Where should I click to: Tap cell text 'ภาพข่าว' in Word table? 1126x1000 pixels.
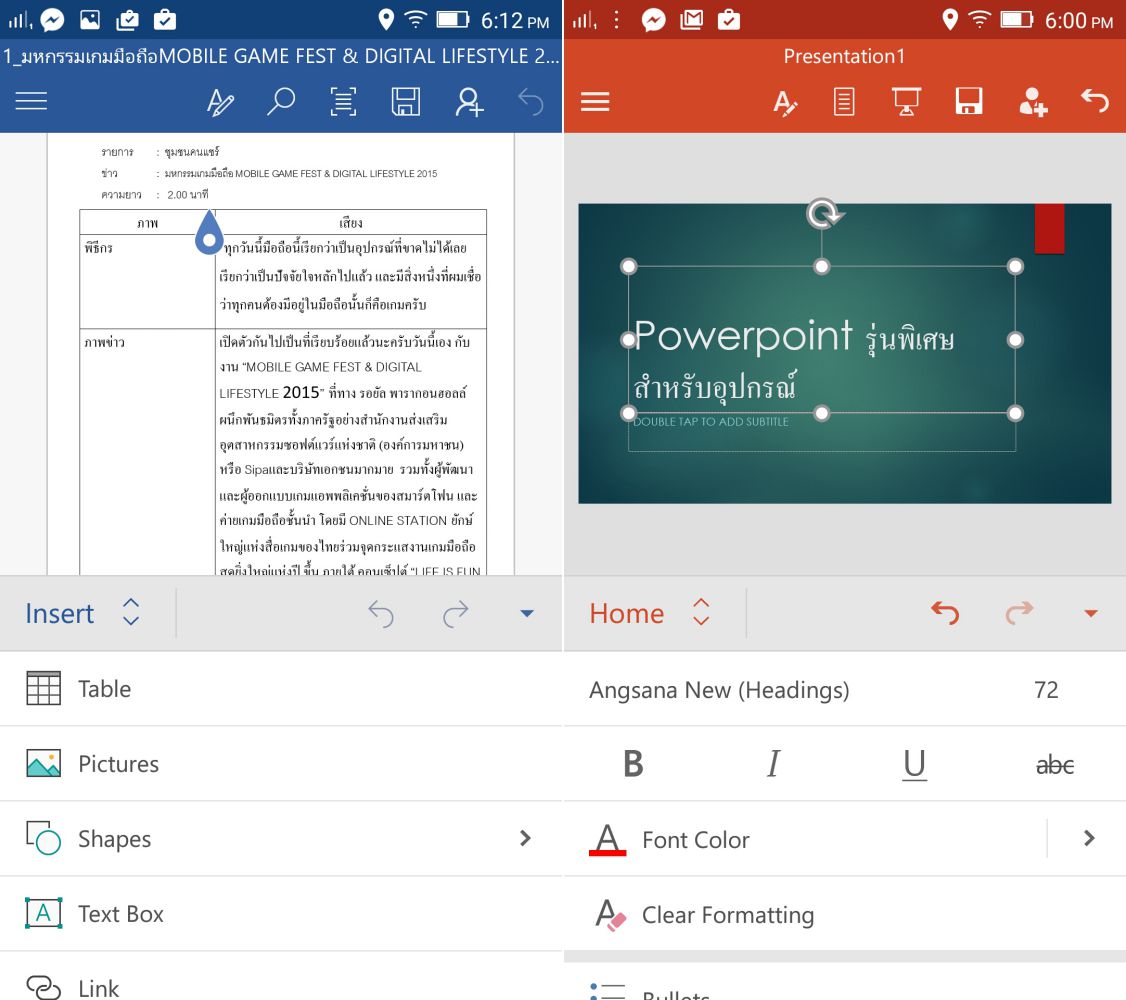[x=104, y=342]
